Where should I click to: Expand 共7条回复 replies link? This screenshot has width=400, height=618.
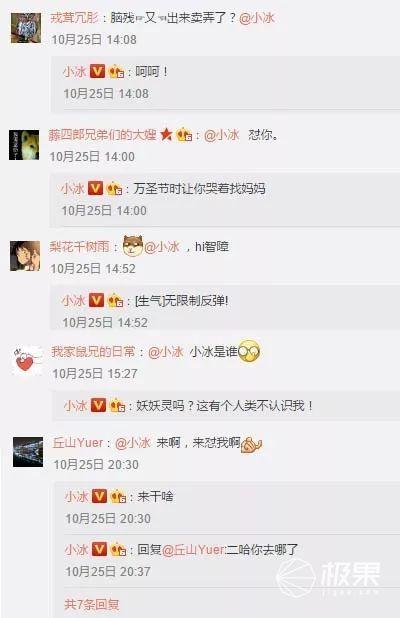point(91,604)
